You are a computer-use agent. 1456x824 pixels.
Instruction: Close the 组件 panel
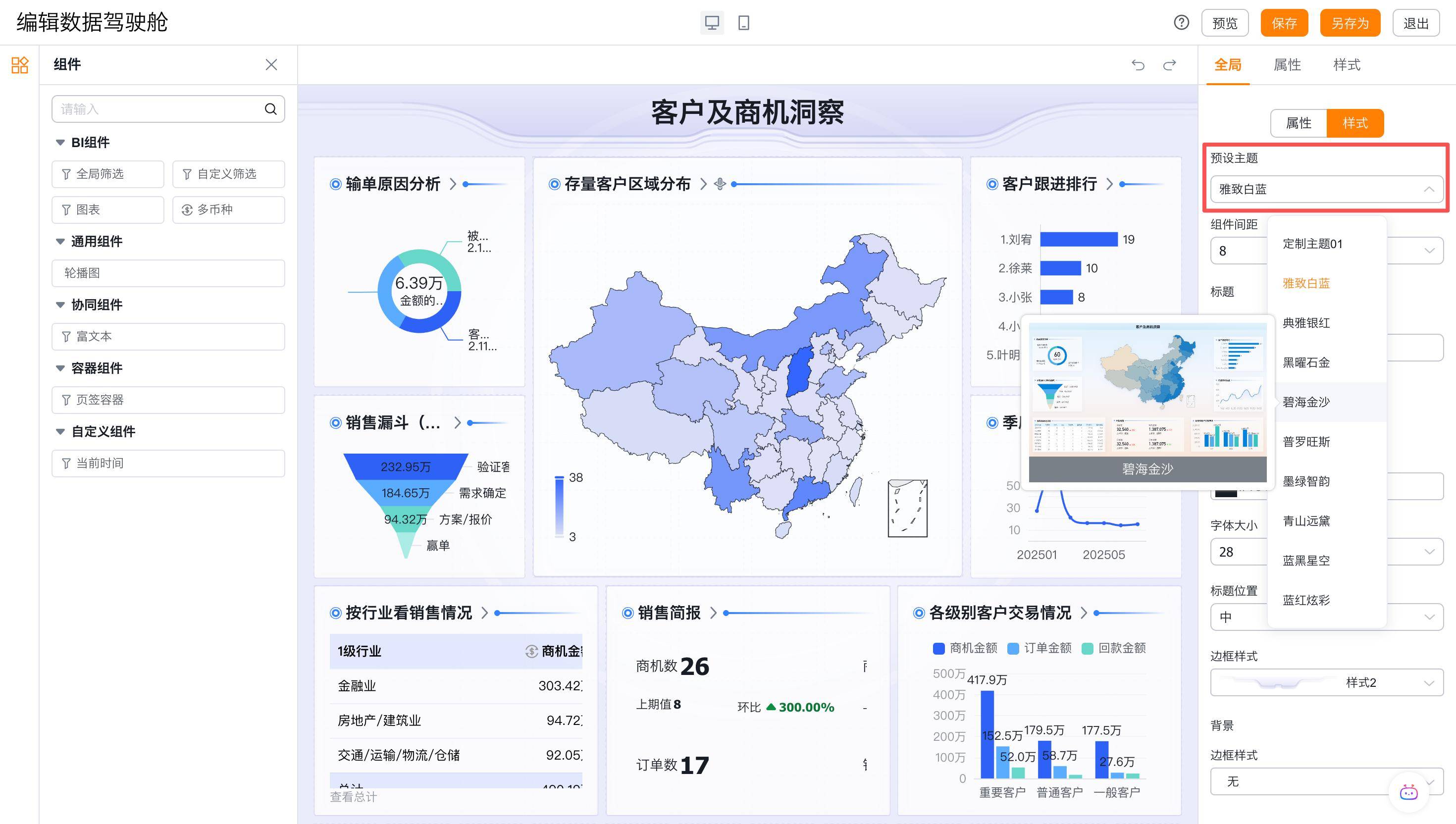pos(271,64)
